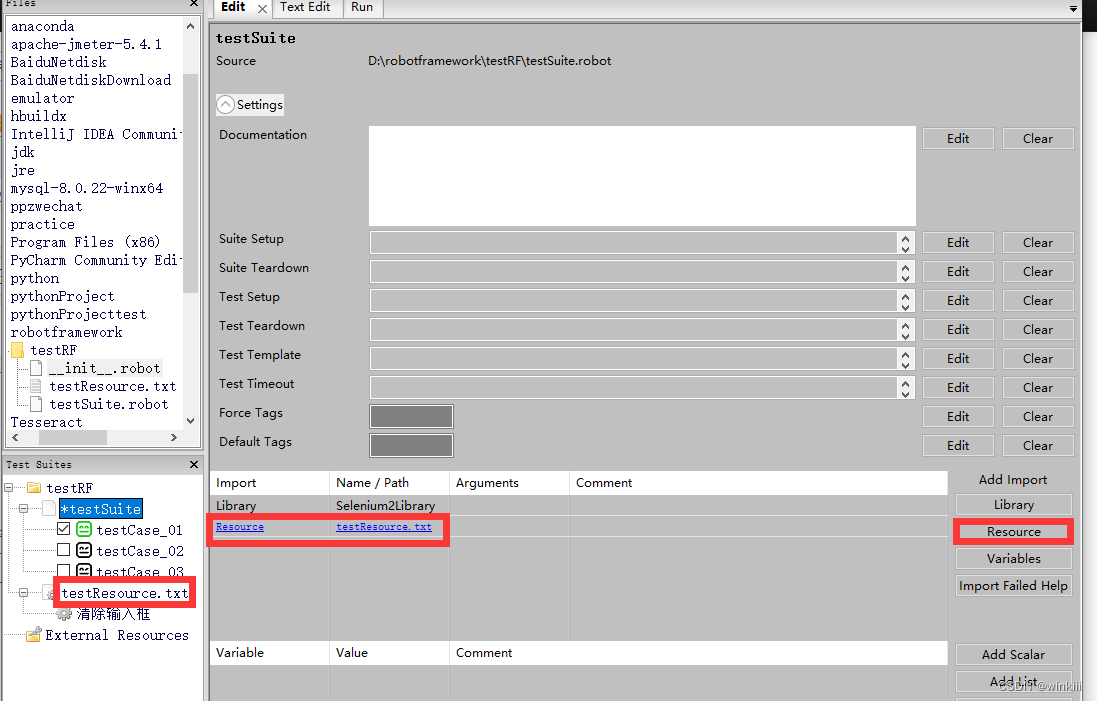Select the 清除输入框 keyword
This screenshot has height=701, width=1097.
click(x=113, y=614)
